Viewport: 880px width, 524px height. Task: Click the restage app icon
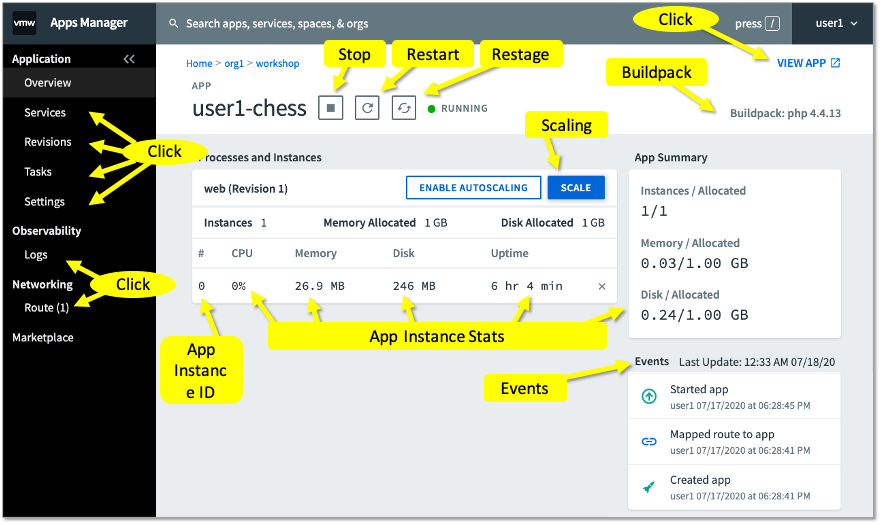[404, 108]
